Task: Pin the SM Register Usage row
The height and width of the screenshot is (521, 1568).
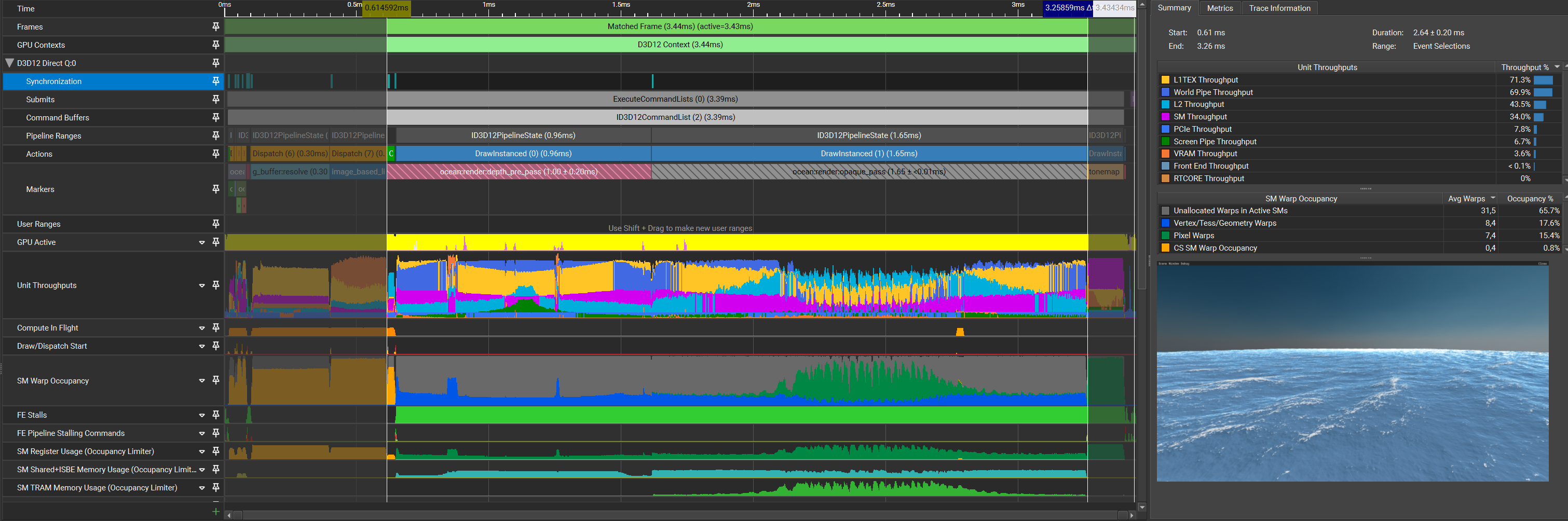Action: click(215, 451)
